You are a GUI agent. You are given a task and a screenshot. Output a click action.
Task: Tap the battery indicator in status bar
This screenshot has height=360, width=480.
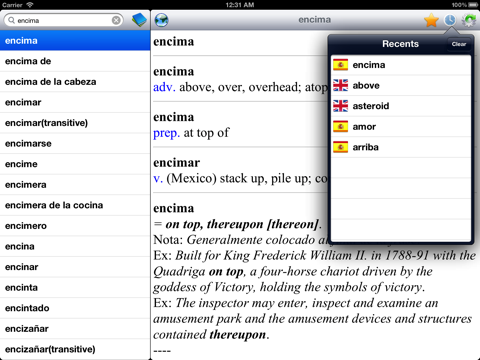pyautogui.click(x=473, y=5)
